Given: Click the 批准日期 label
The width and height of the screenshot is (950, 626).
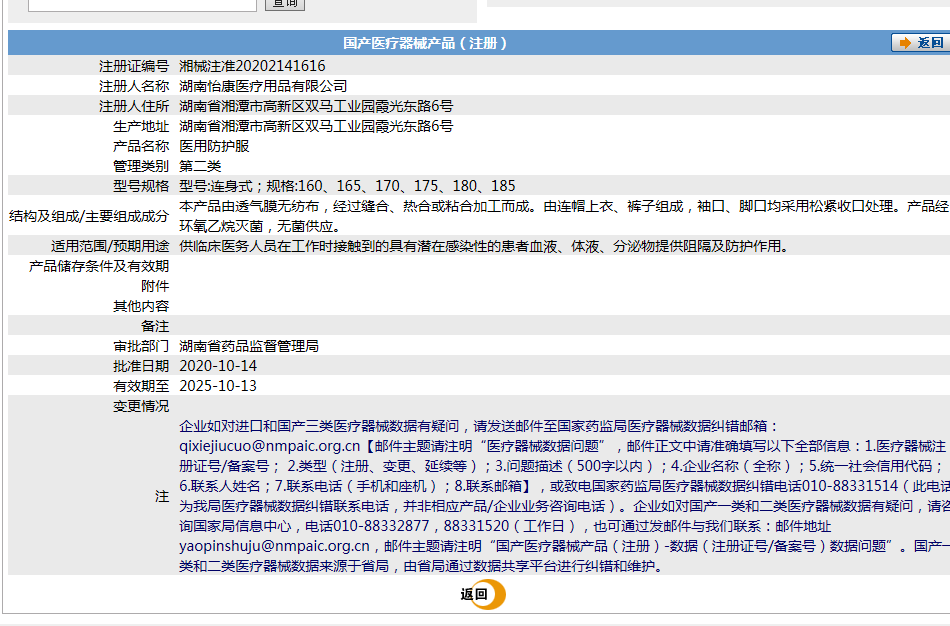Looking at the screenshot, I should pos(141,366).
